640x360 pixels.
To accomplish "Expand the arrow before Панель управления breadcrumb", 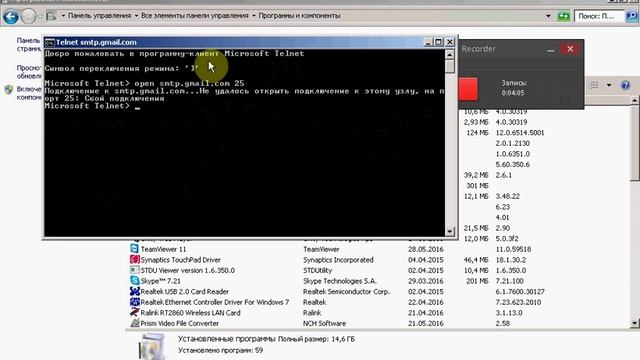I will [x=63, y=16].
